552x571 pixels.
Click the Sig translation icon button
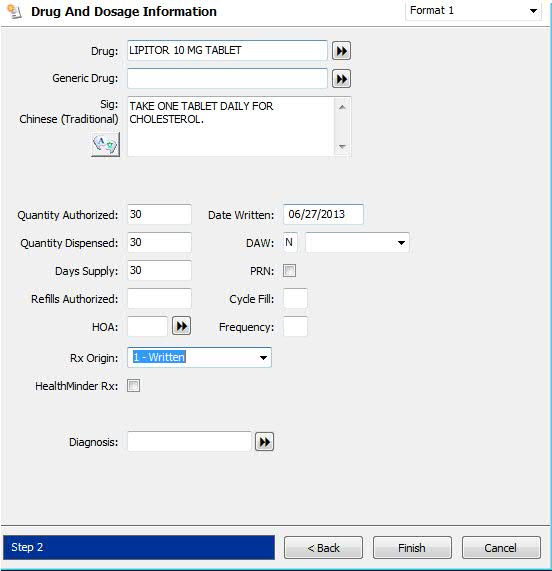105,145
